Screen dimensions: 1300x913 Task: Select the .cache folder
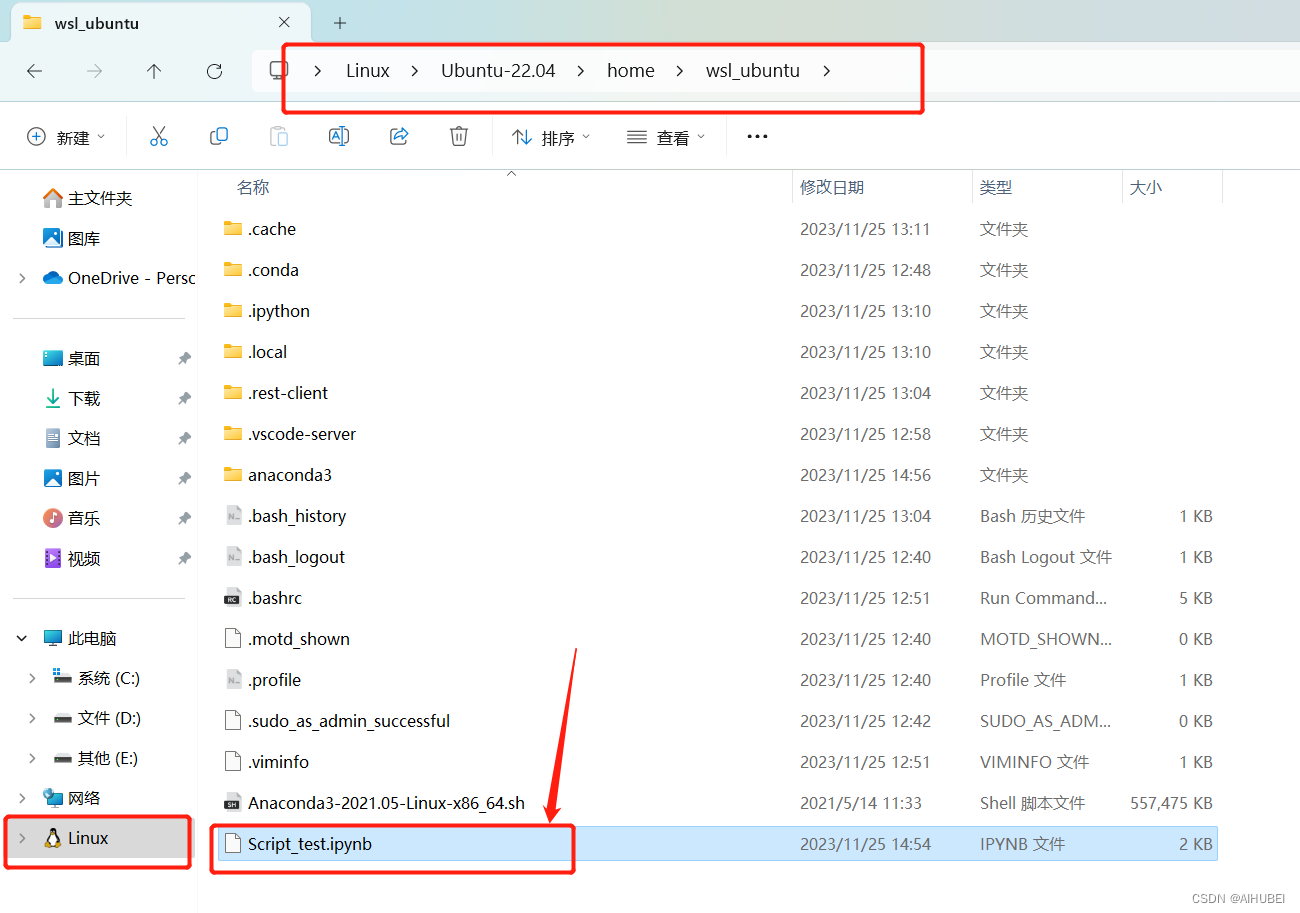coord(717,229)
